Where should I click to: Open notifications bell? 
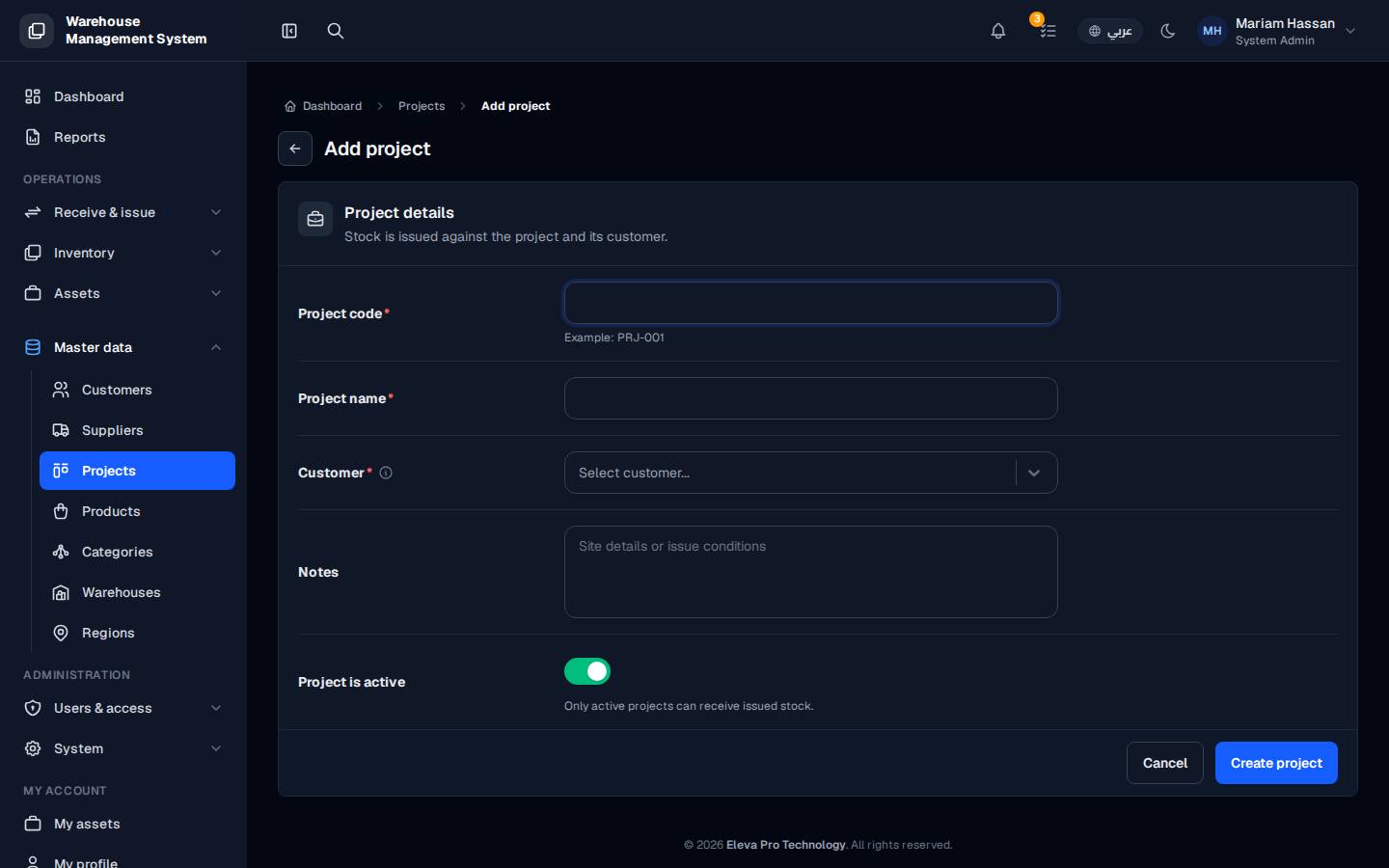point(998,31)
